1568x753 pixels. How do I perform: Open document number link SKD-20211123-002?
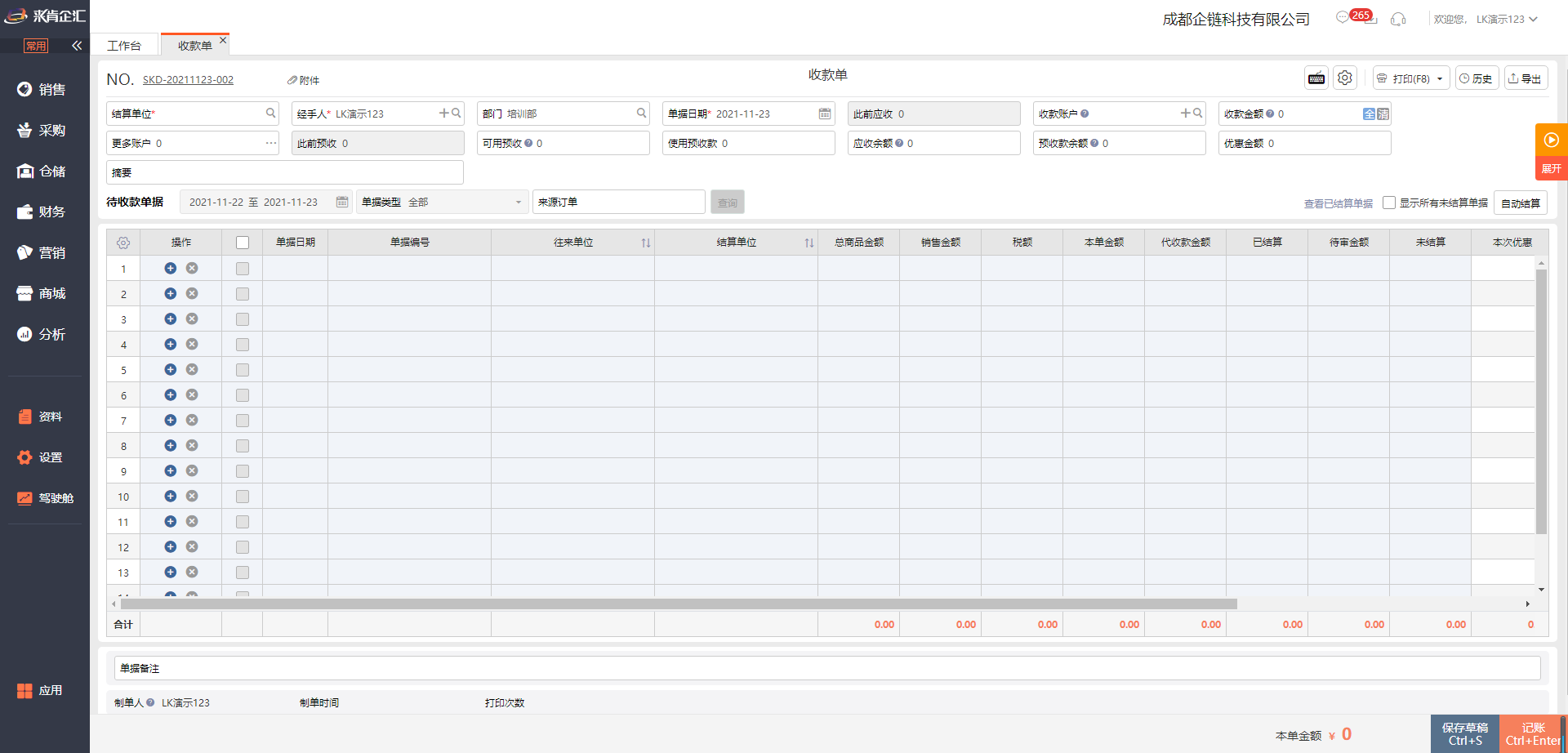[188, 80]
